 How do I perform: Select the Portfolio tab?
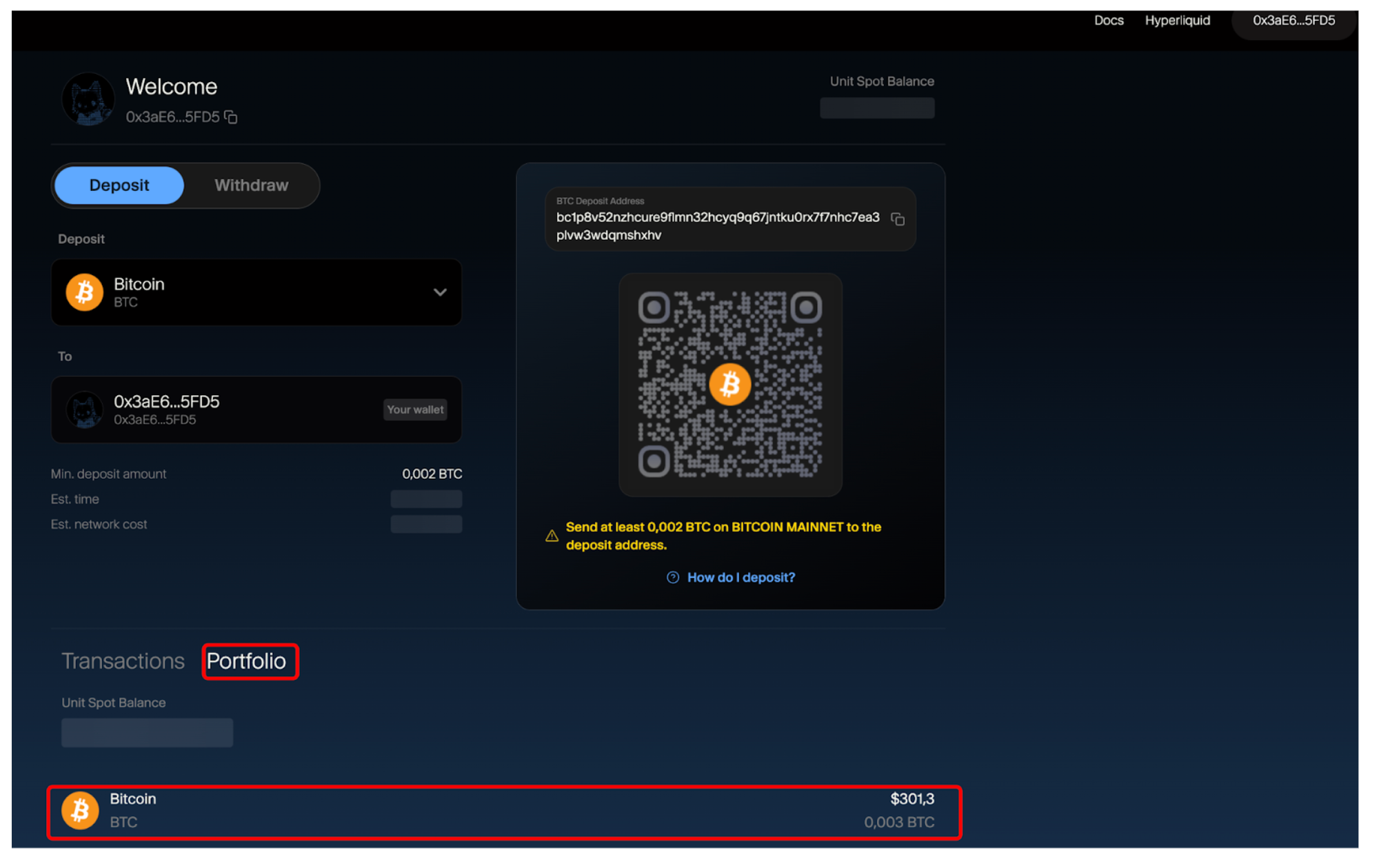pyautogui.click(x=246, y=661)
